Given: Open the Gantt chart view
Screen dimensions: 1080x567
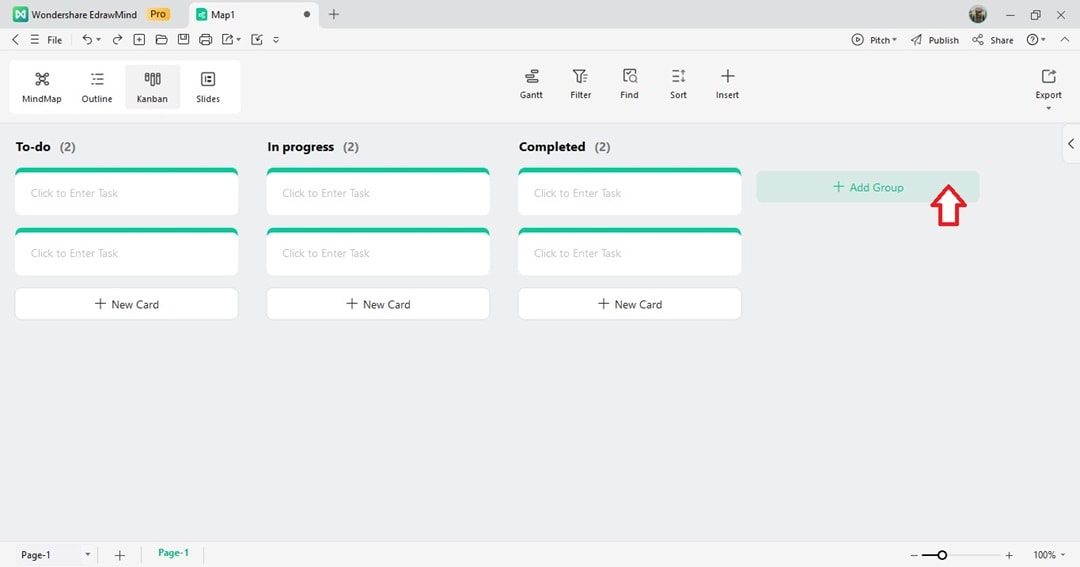Looking at the screenshot, I should [x=531, y=84].
